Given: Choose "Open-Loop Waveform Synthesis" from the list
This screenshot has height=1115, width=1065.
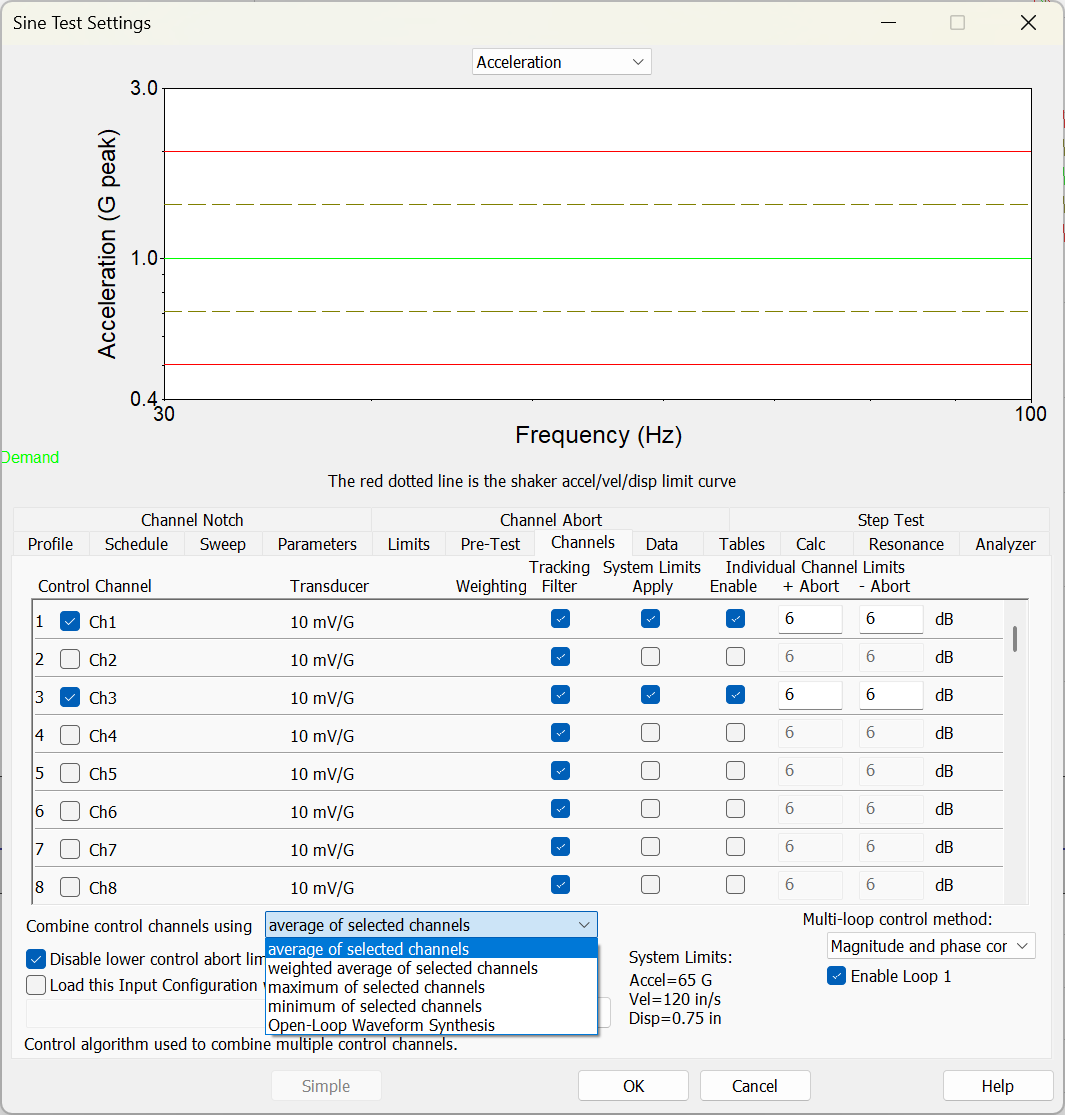Looking at the screenshot, I should tap(376, 1026).
